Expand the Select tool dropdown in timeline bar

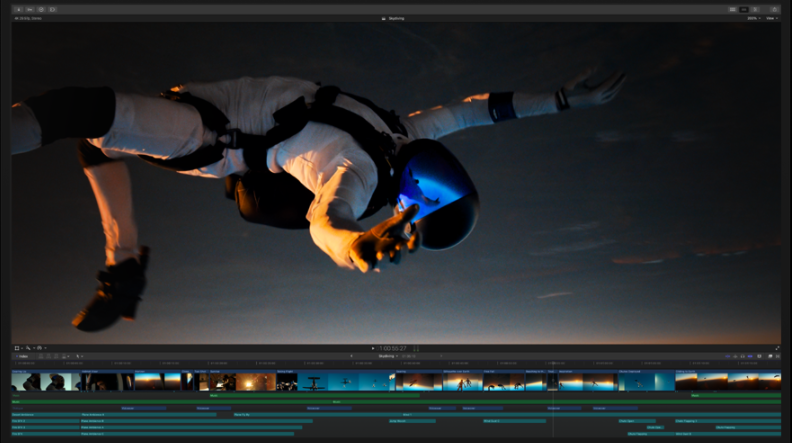pyautogui.click(x=80, y=356)
